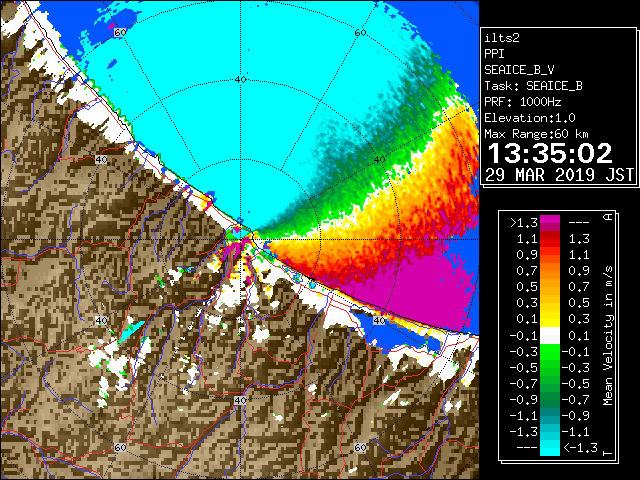Click the magenta swatch atop the velocity scale
The width and height of the screenshot is (640, 480).
550,219
